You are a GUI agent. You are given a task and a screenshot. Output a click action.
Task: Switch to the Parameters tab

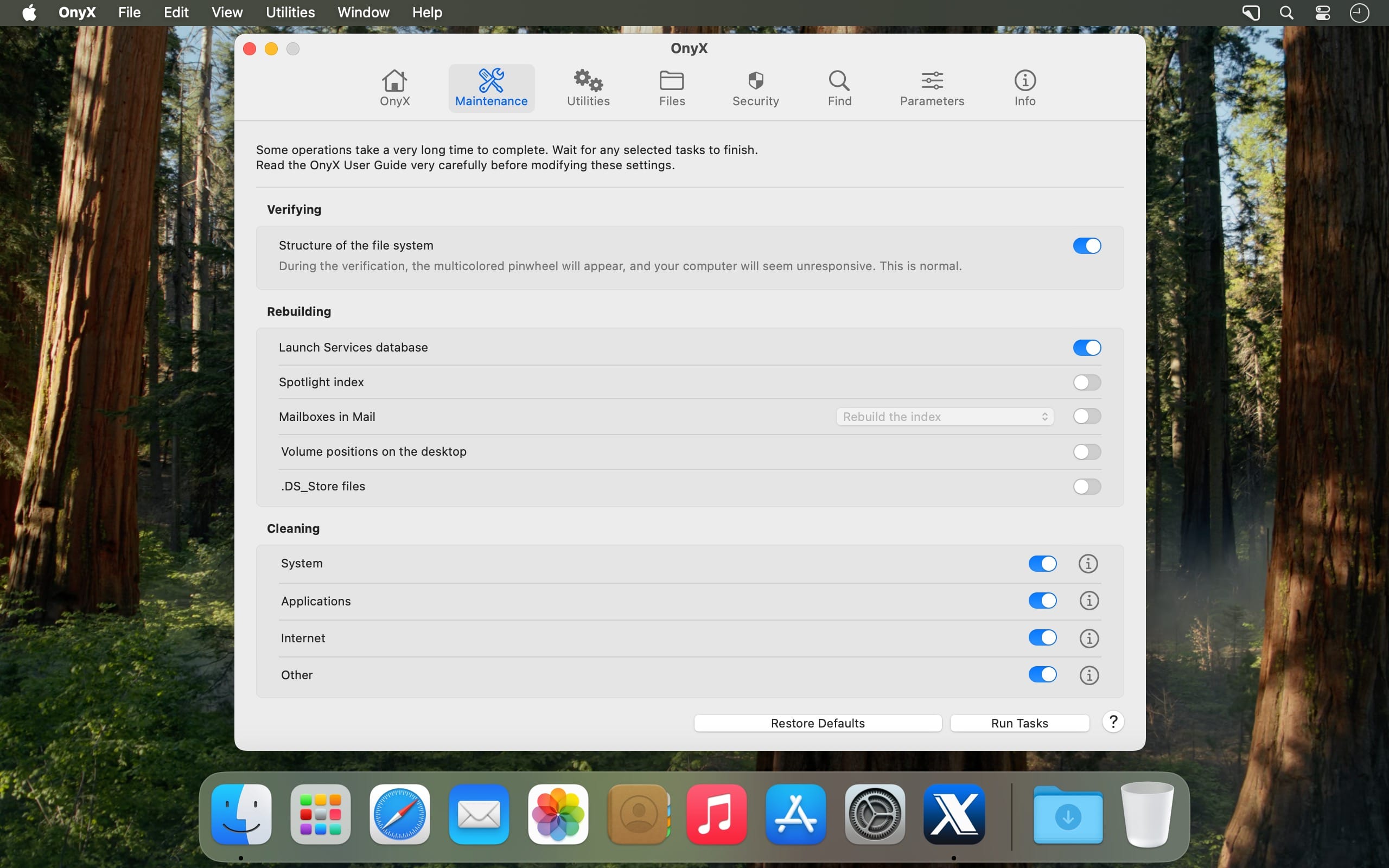coord(932,88)
